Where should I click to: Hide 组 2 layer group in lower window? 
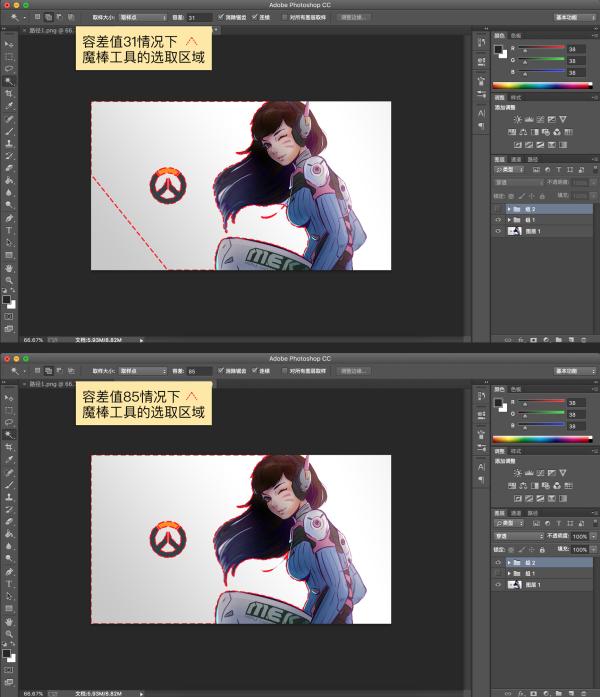click(498, 562)
